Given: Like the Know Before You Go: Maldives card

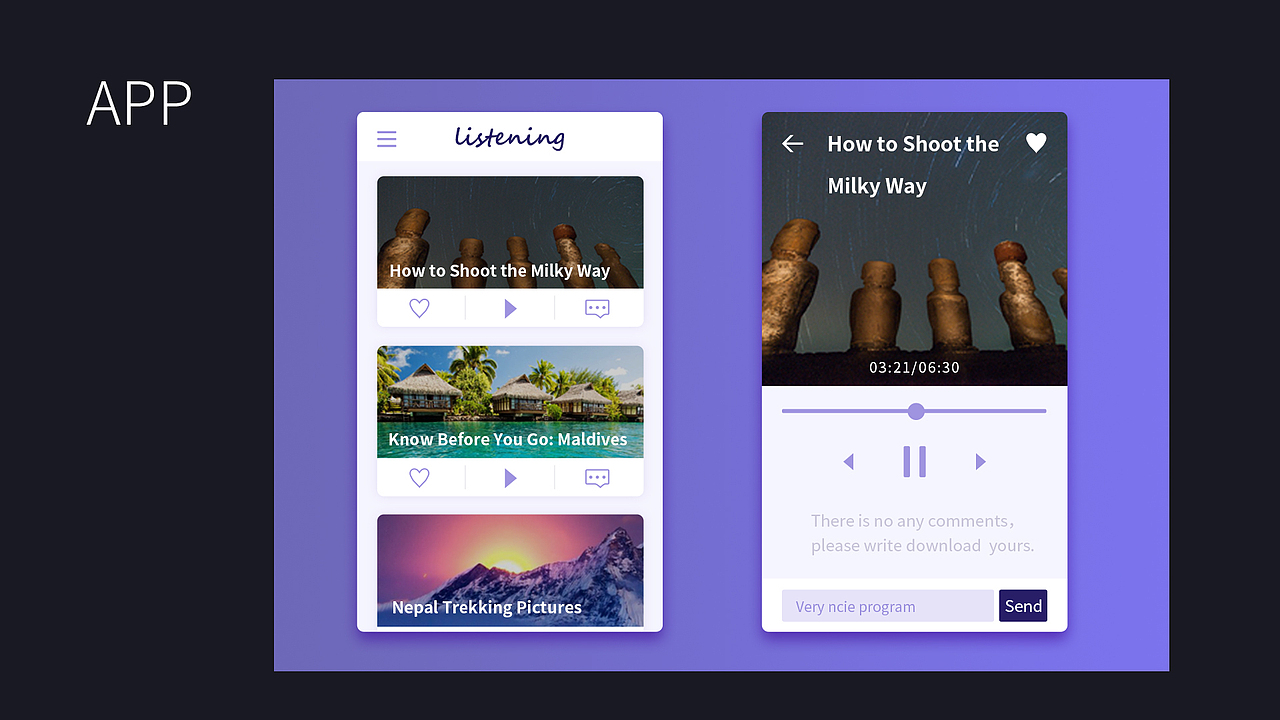Looking at the screenshot, I should coord(420,477).
